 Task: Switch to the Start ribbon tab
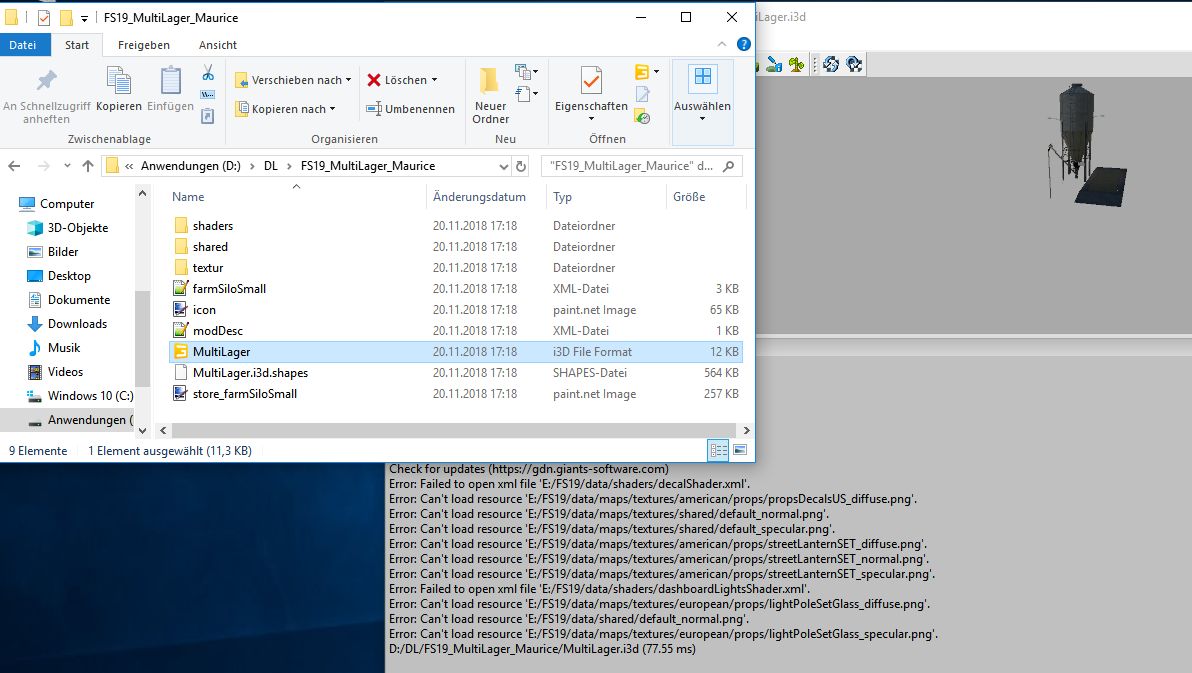[77, 45]
